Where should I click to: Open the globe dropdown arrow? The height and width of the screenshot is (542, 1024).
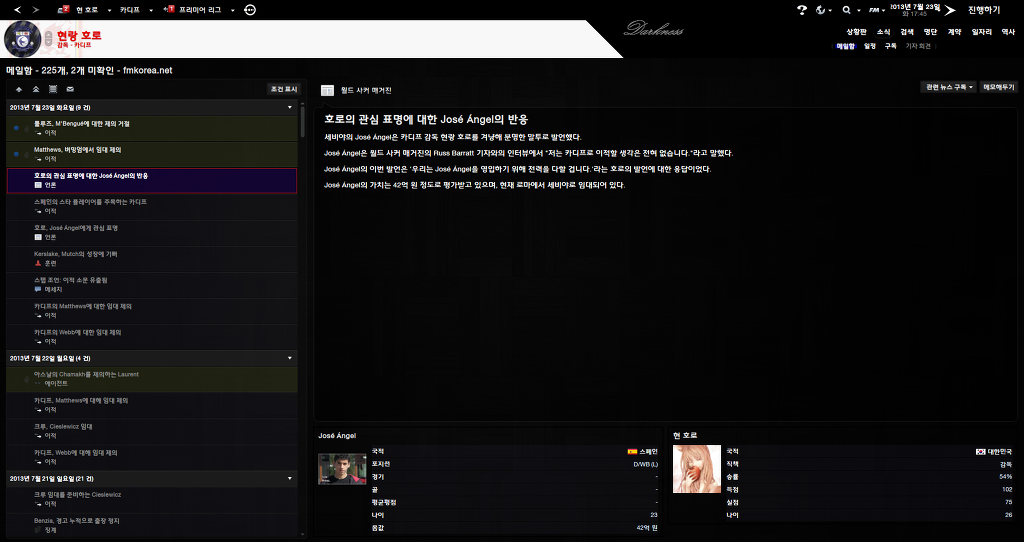click(830, 10)
